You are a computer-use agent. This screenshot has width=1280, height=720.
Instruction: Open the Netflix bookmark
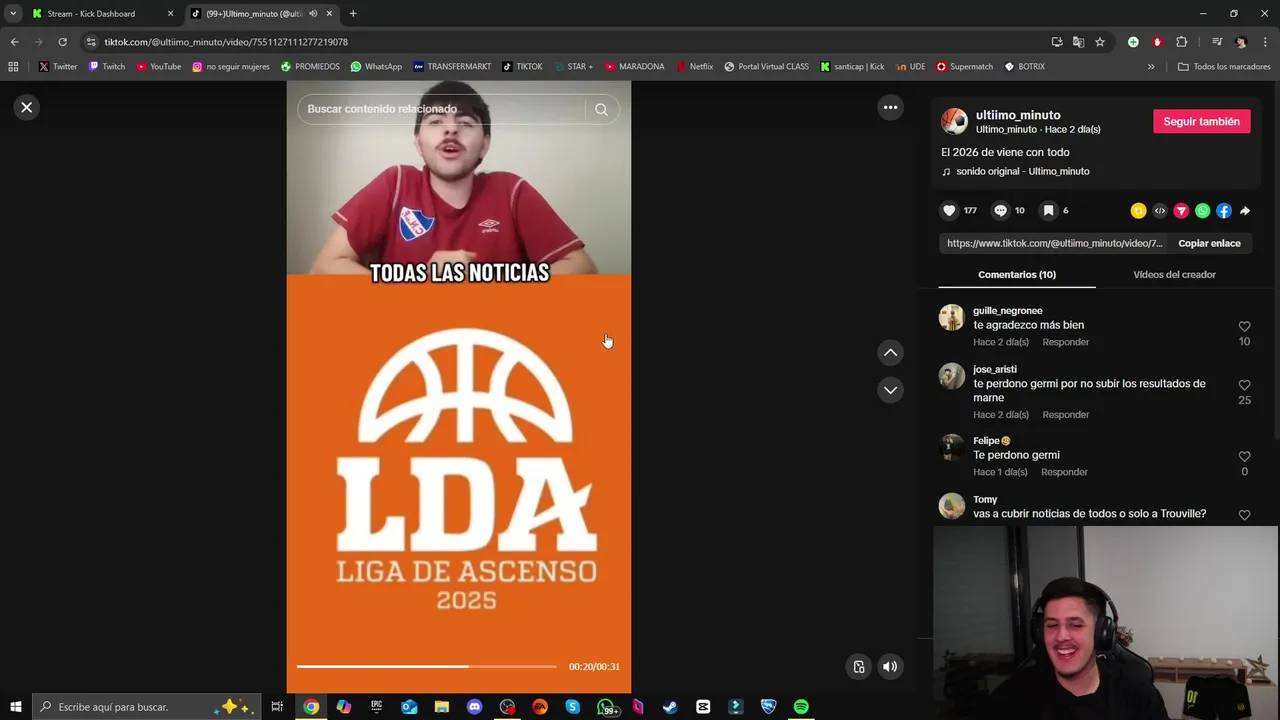(694, 67)
